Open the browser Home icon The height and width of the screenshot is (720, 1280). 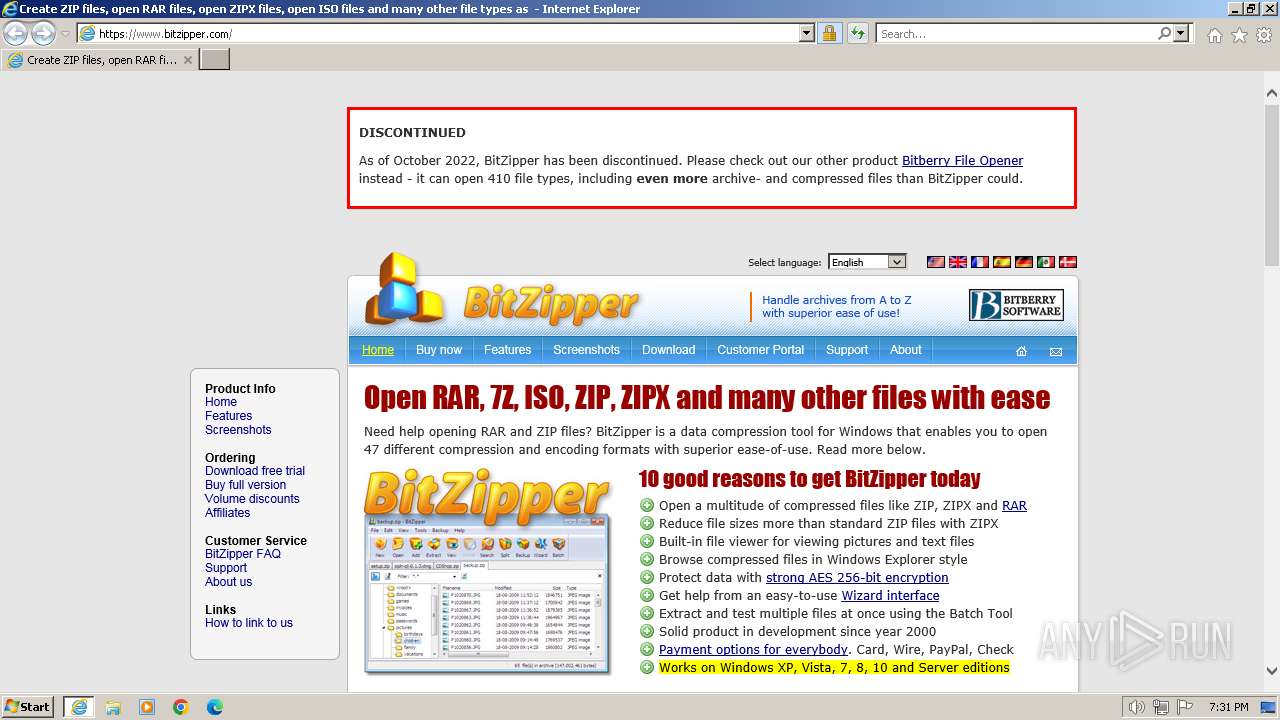click(1214, 35)
